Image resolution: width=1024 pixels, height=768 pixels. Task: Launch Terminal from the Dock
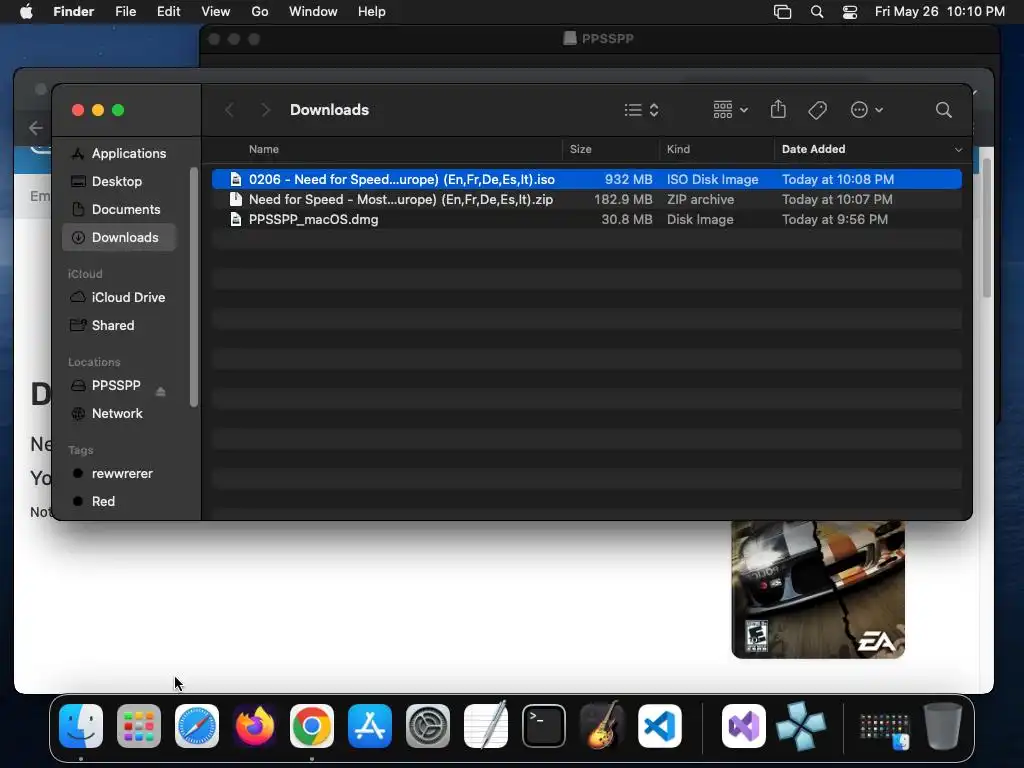click(543, 726)
